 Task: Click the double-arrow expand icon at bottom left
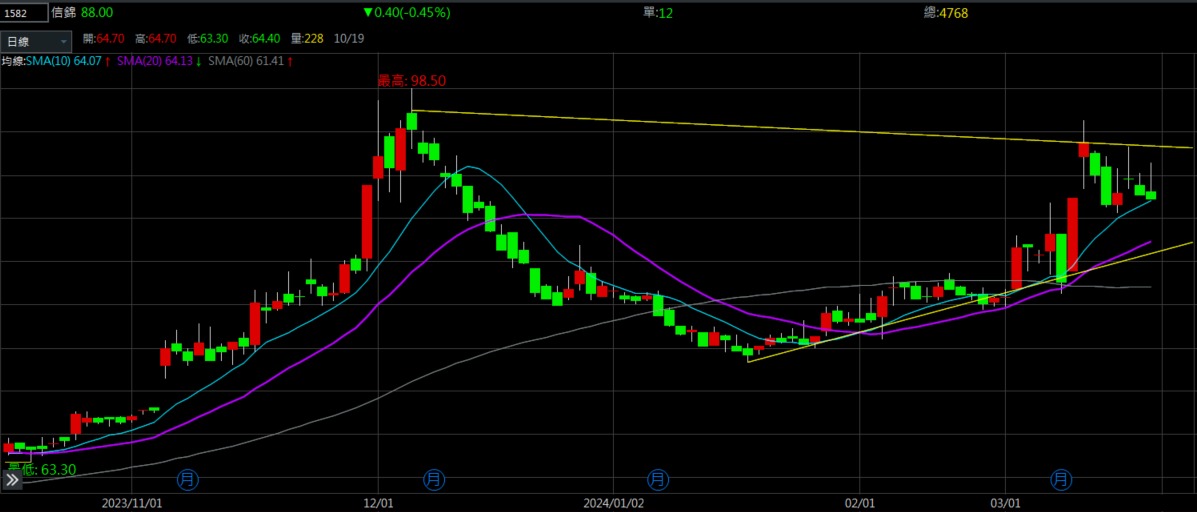[x=12, y=480]
